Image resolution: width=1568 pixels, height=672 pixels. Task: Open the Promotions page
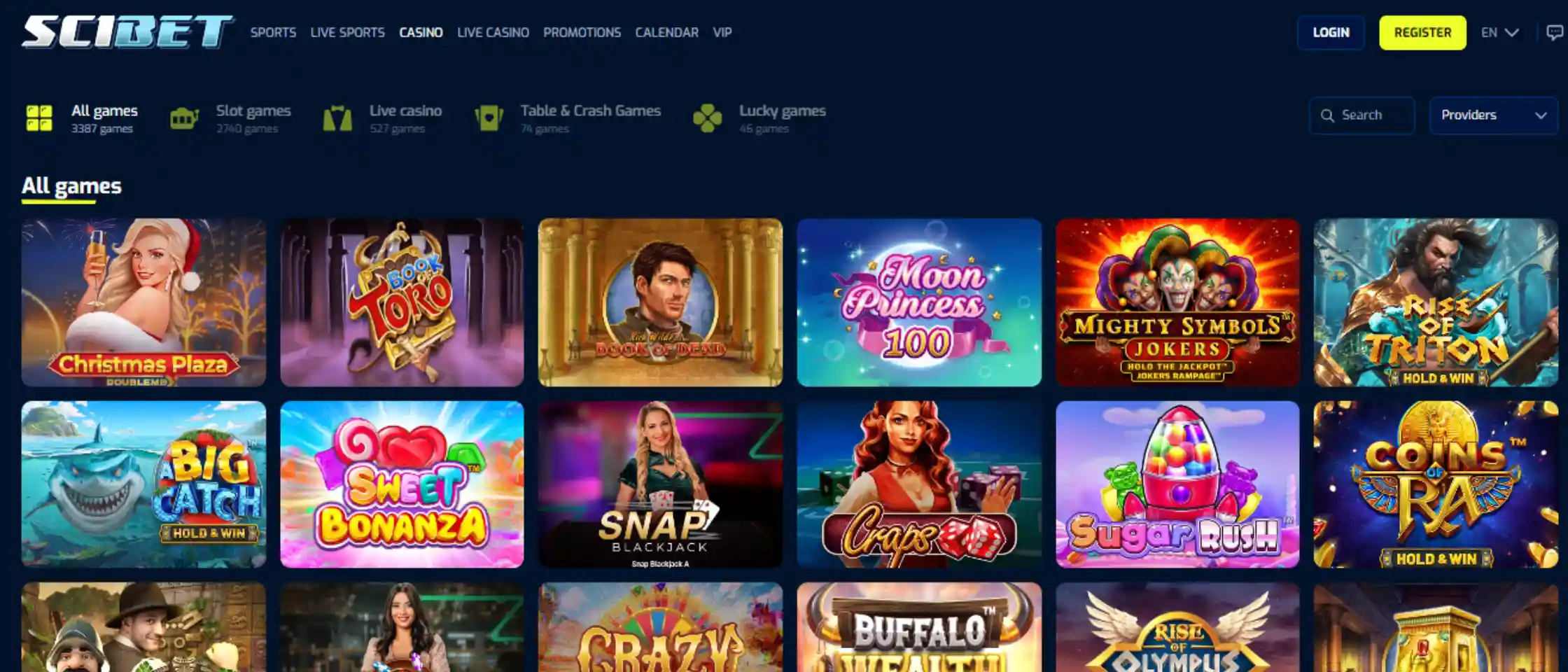click(x=582, y=32)
